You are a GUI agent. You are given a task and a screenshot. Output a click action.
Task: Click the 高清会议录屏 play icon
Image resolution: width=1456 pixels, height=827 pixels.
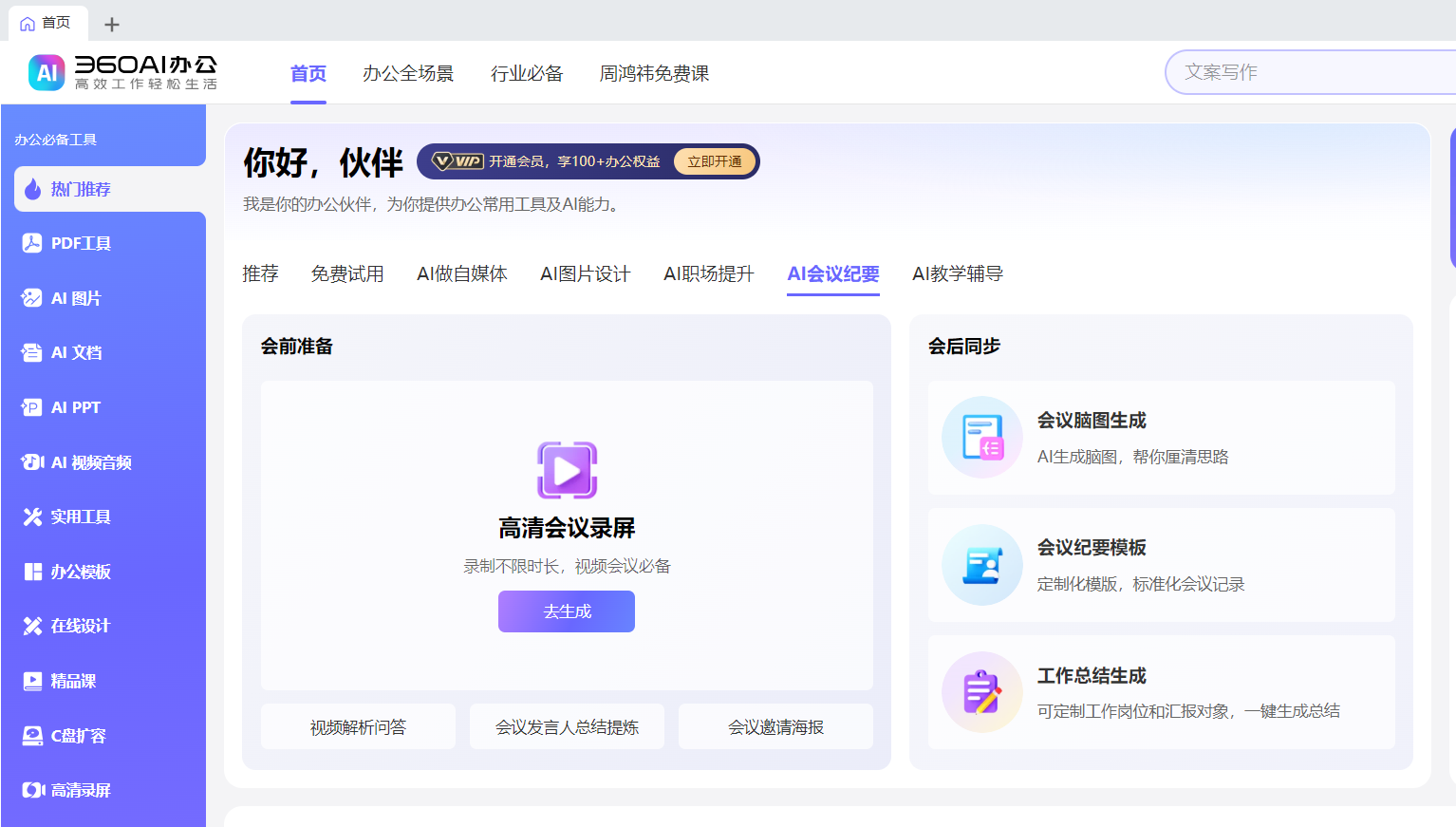(567, 470)
